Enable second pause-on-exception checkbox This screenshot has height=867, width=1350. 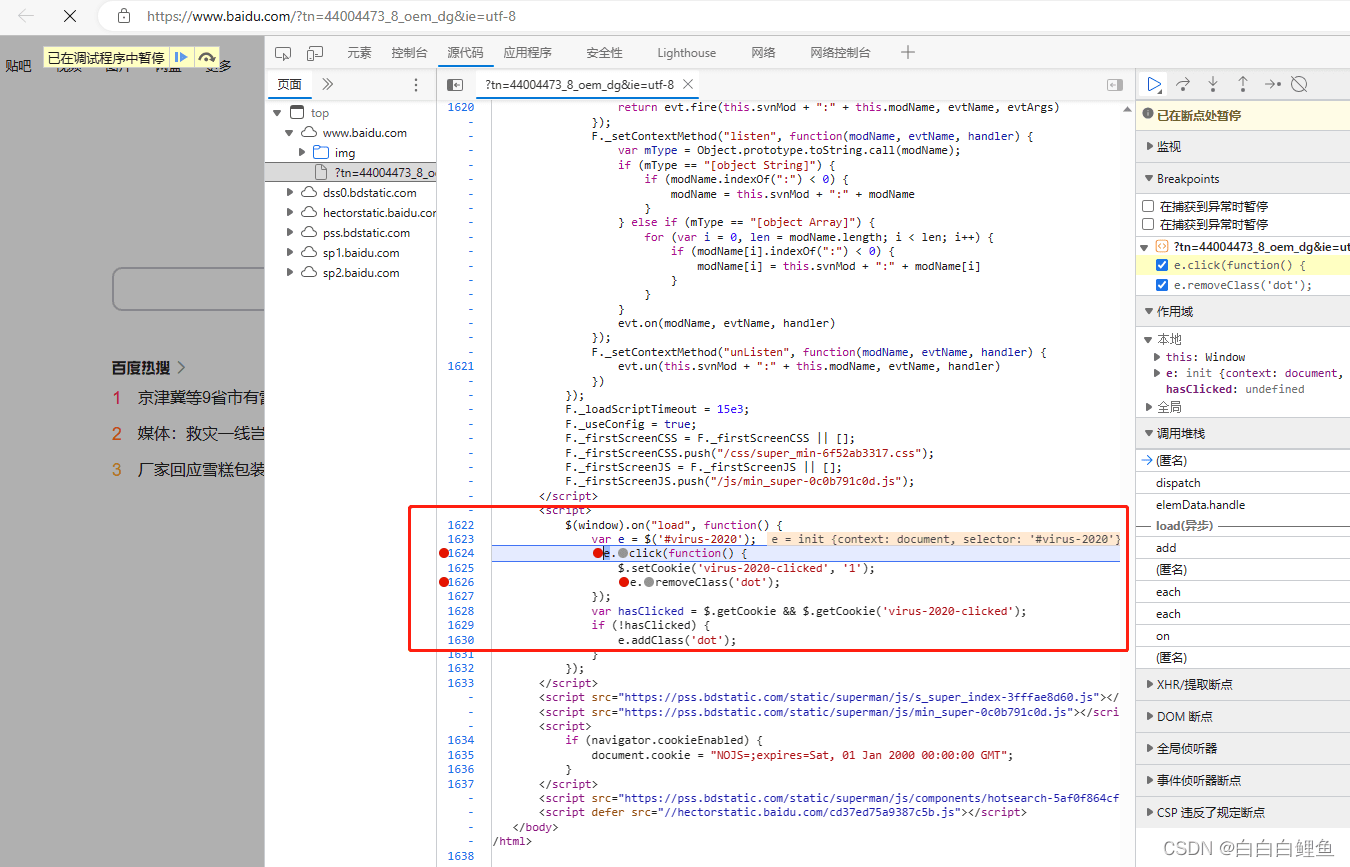pyautogui.click(x=1148, y=224)
